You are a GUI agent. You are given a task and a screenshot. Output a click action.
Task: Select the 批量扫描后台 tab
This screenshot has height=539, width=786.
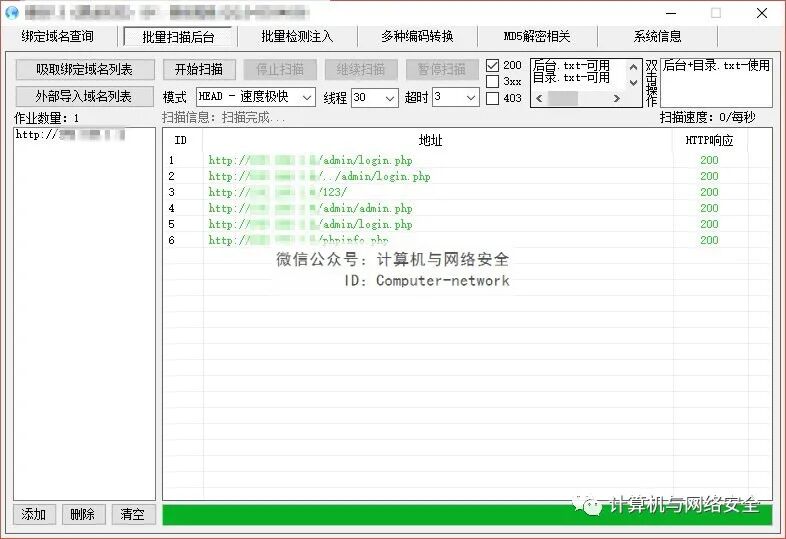(x=178, y=37)
